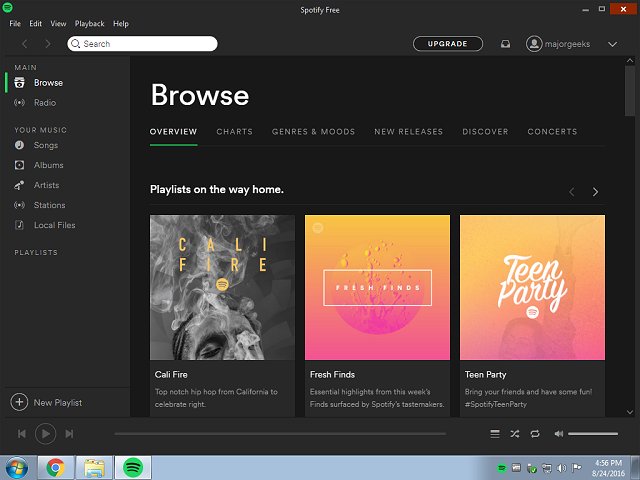Screen dimensions: 640x480
Task: Skip to the next track
Action: [x=69, y=433]
